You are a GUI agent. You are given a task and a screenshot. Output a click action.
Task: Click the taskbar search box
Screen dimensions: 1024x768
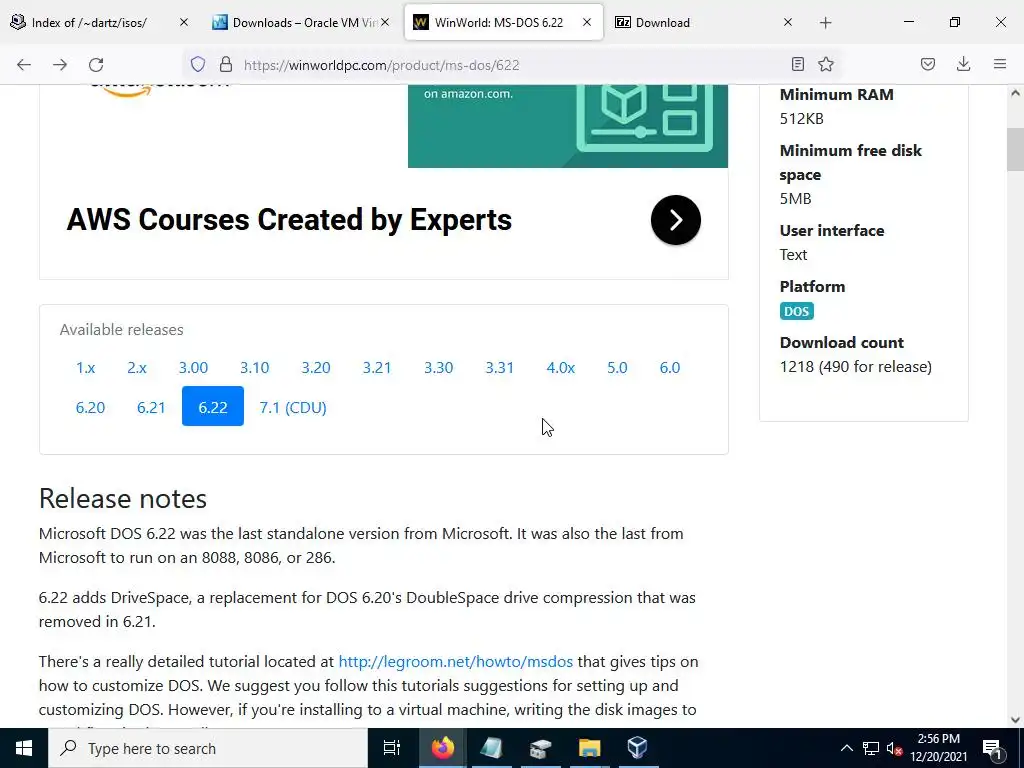click(x=208, y=748)
